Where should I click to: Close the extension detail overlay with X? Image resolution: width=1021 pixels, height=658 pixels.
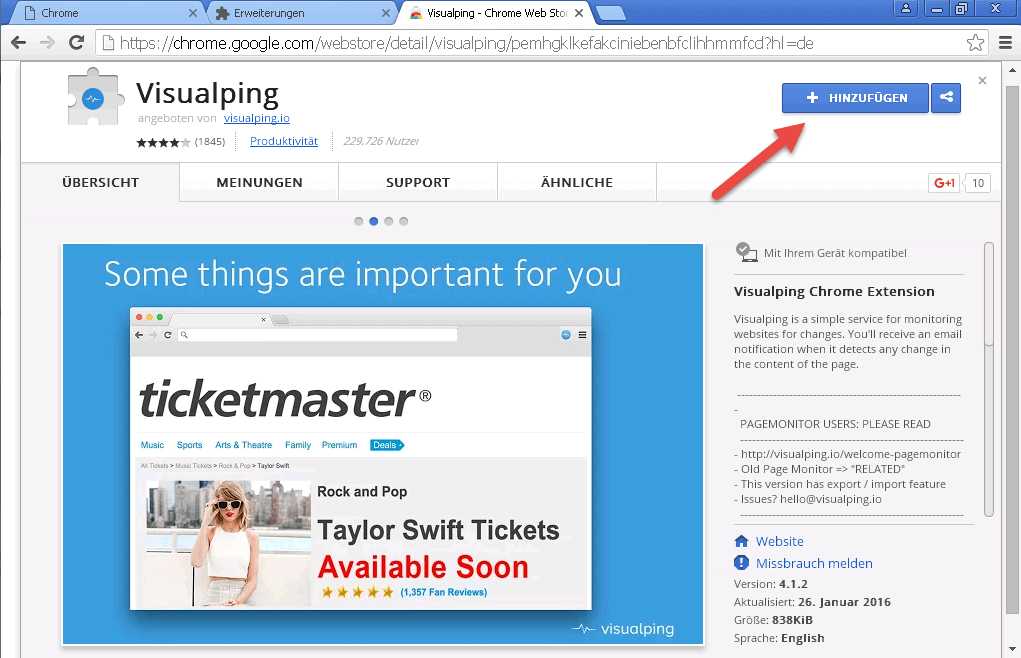pyautogui.click(x=983, y=81)
